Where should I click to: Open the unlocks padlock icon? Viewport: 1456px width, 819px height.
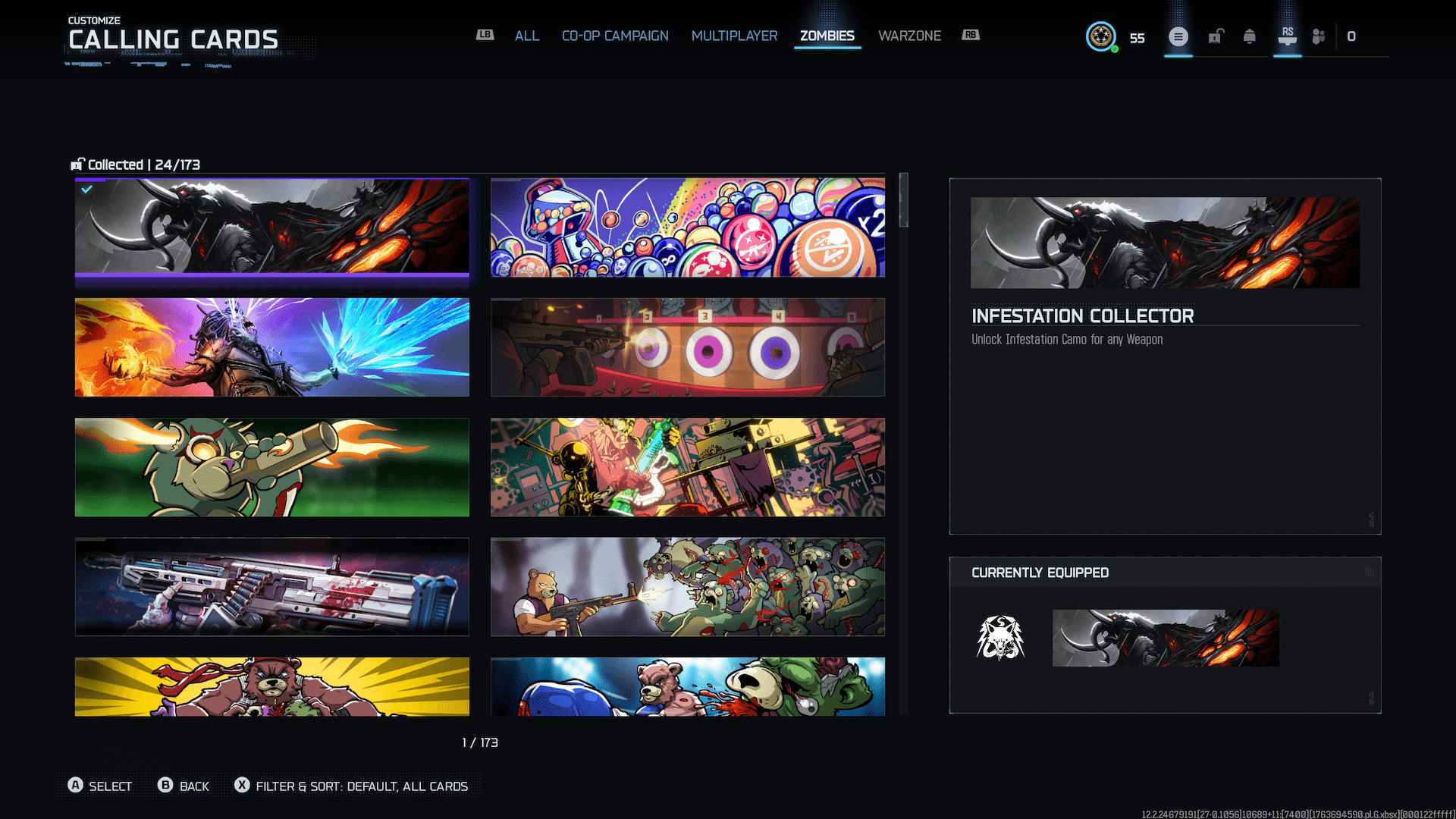(1216, 36)
